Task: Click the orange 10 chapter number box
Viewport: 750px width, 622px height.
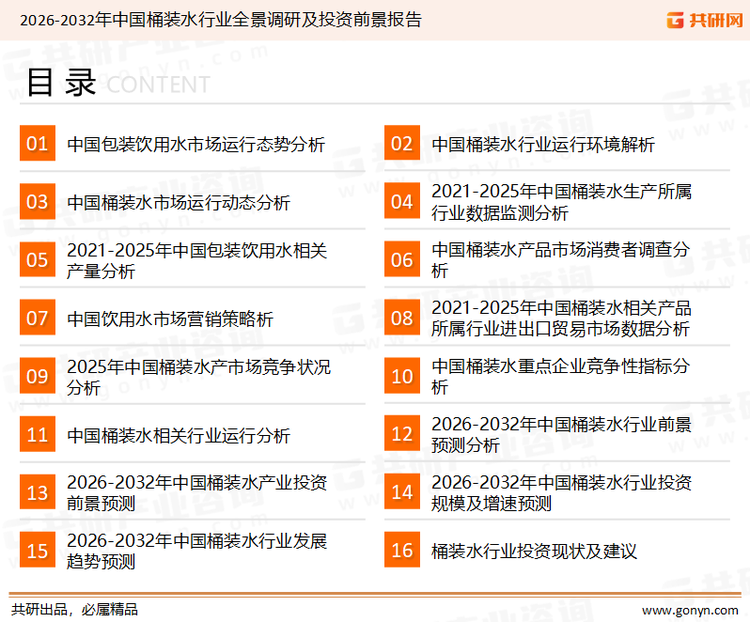Action: click(402, 376)
